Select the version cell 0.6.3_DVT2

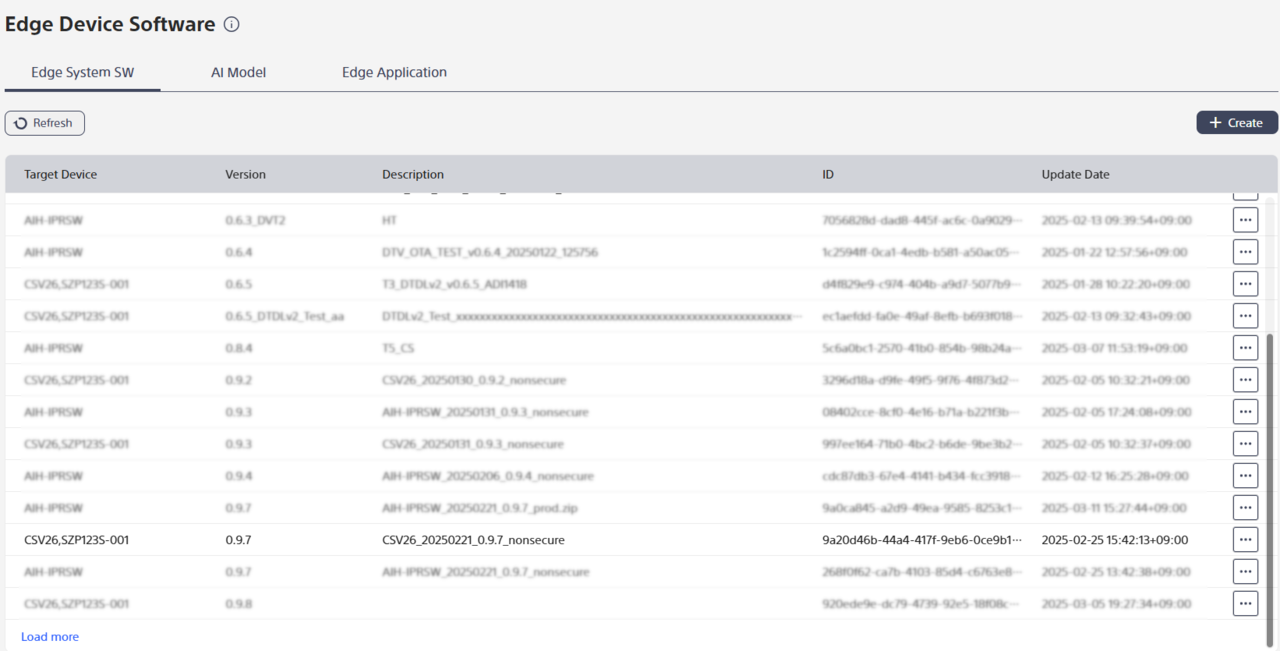pos(255,220)
